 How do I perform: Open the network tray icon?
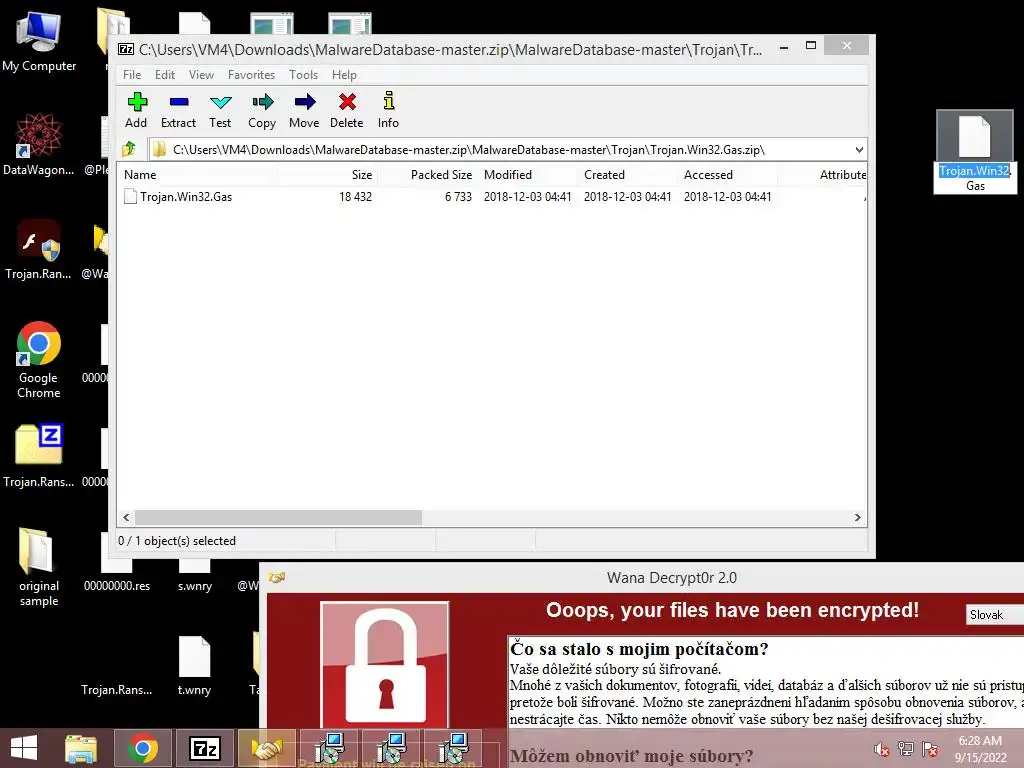906,749
